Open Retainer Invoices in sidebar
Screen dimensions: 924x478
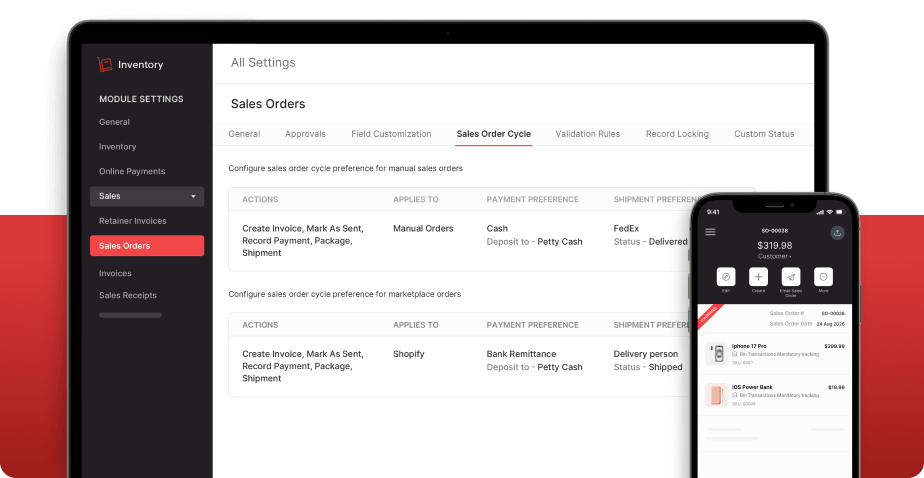133,221
